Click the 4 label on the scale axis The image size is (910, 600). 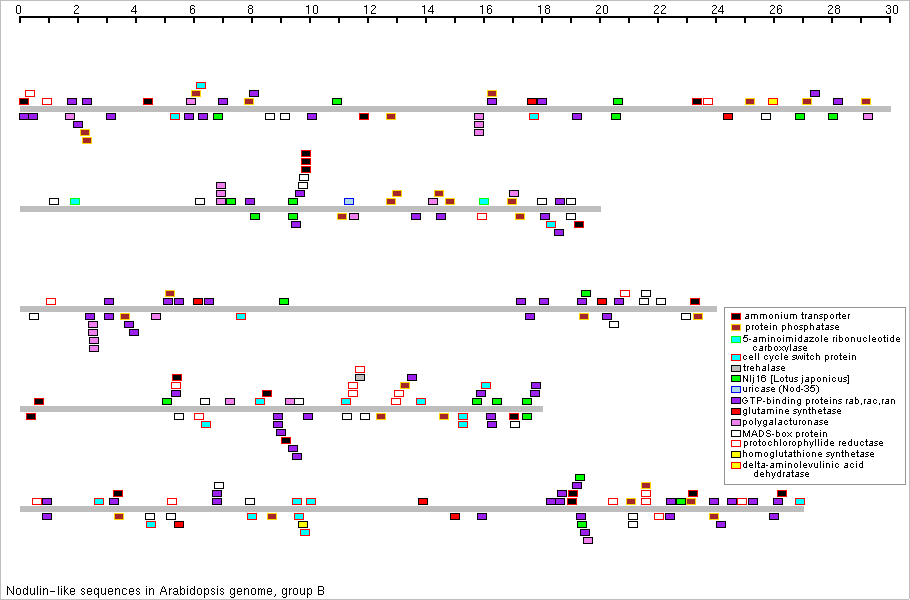[x=135, y=10]
